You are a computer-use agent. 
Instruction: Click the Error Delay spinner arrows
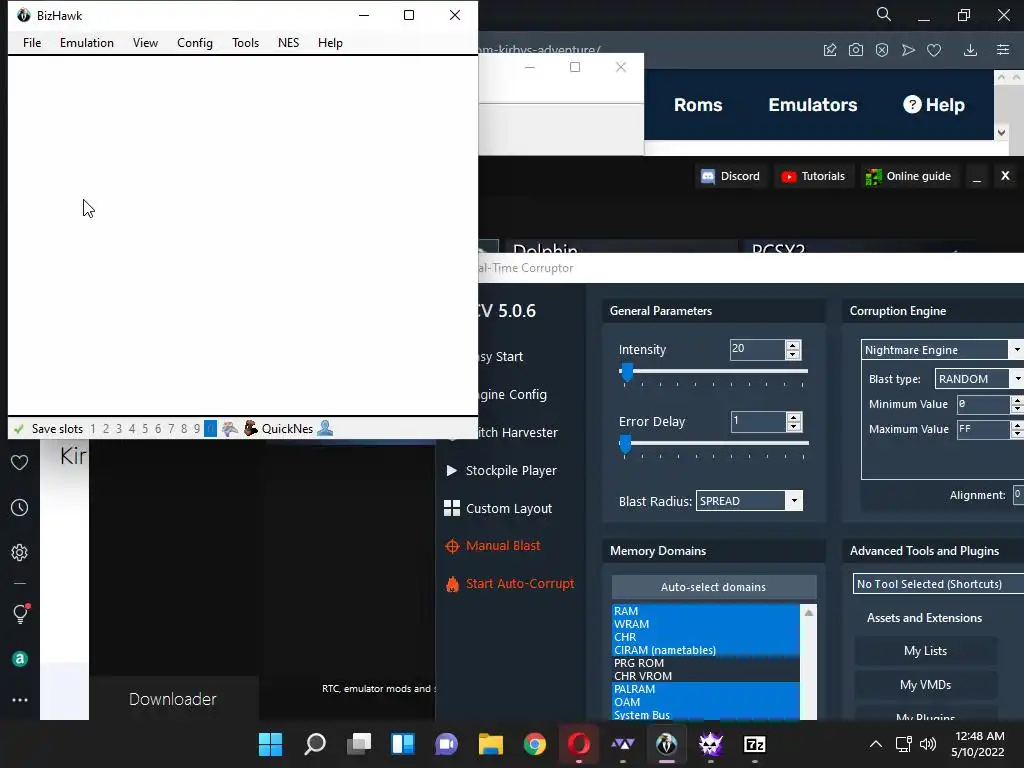793,422
